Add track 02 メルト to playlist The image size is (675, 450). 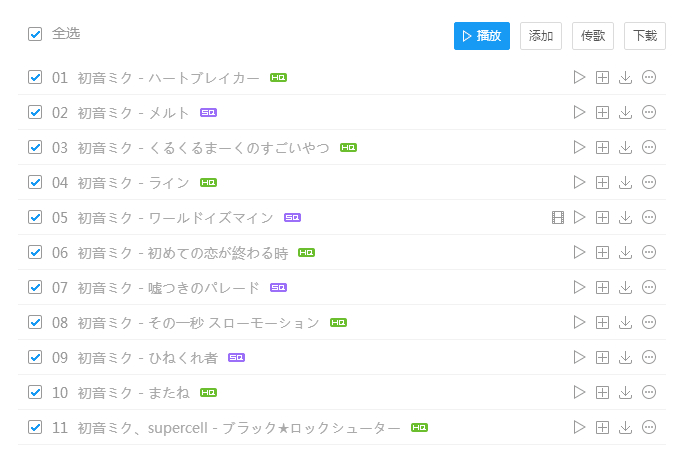[602, 112]
